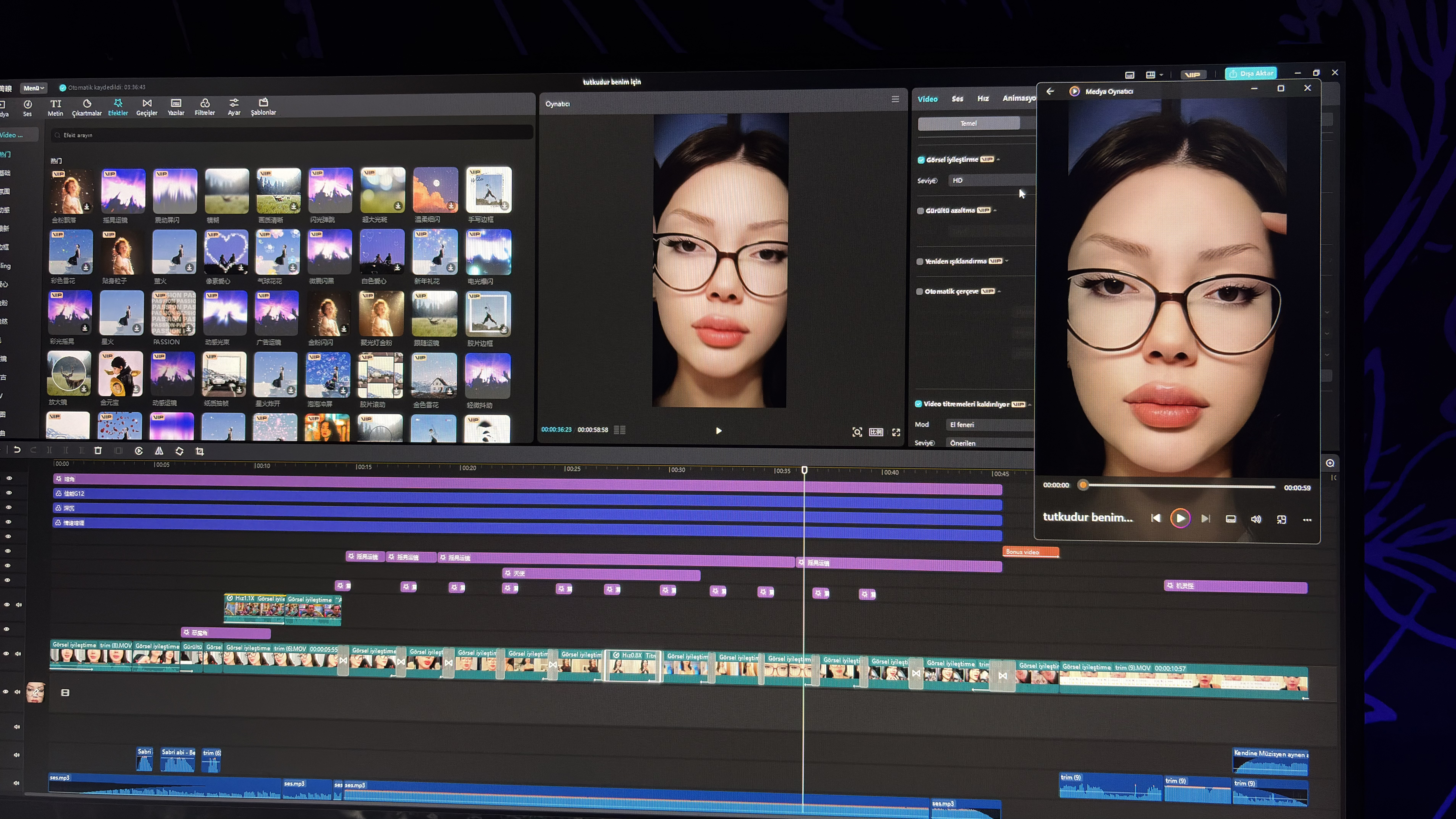Viewport: 1456px width, 819px height.
Task: Click the zoom-to-fit icon at the timeline's right edge
Action: point(1330,464)
